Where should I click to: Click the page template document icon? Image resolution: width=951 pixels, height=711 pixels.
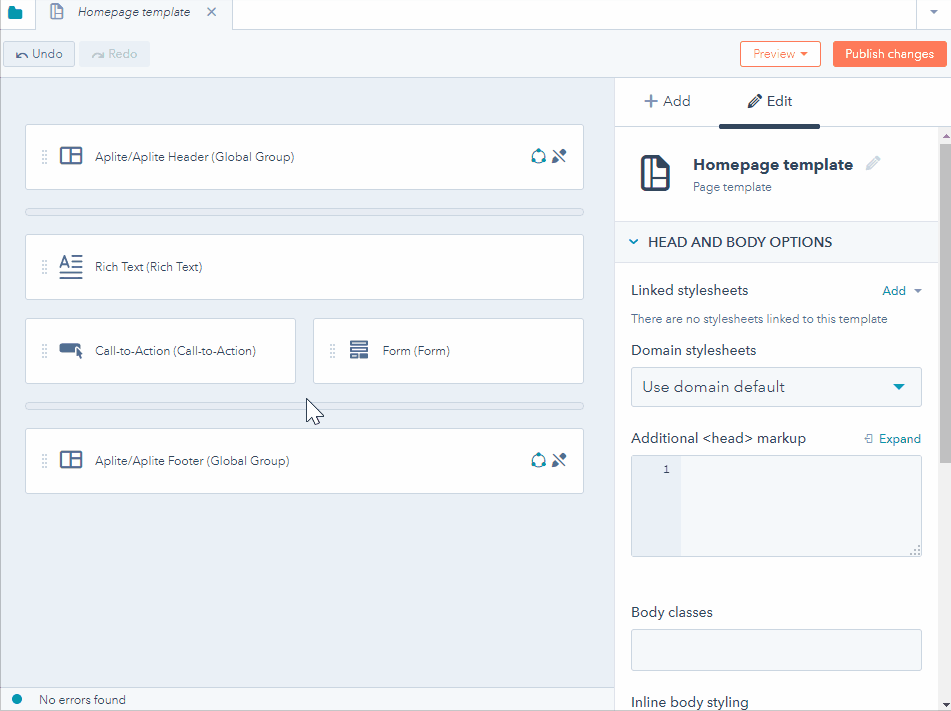655,173
